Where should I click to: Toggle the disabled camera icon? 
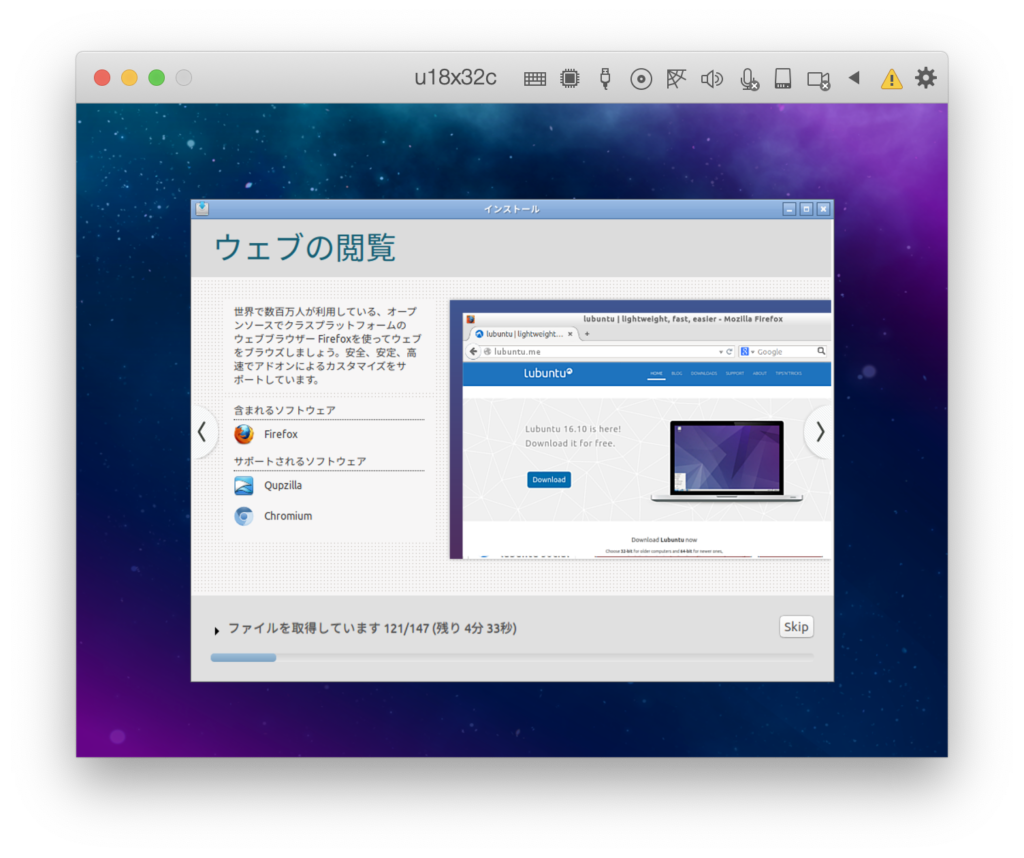click(x=819, y=79)
